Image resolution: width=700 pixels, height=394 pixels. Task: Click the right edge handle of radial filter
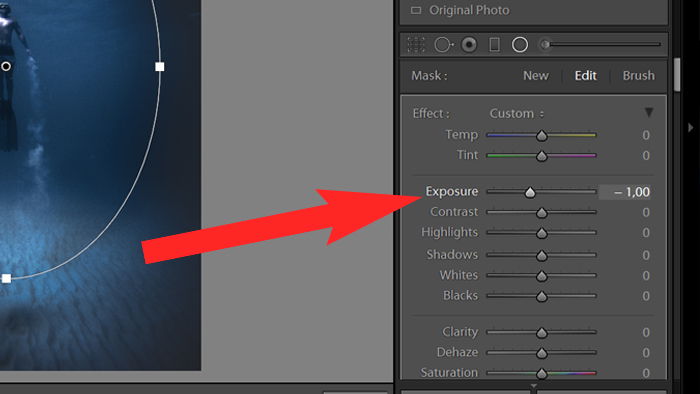pos(159,67)
